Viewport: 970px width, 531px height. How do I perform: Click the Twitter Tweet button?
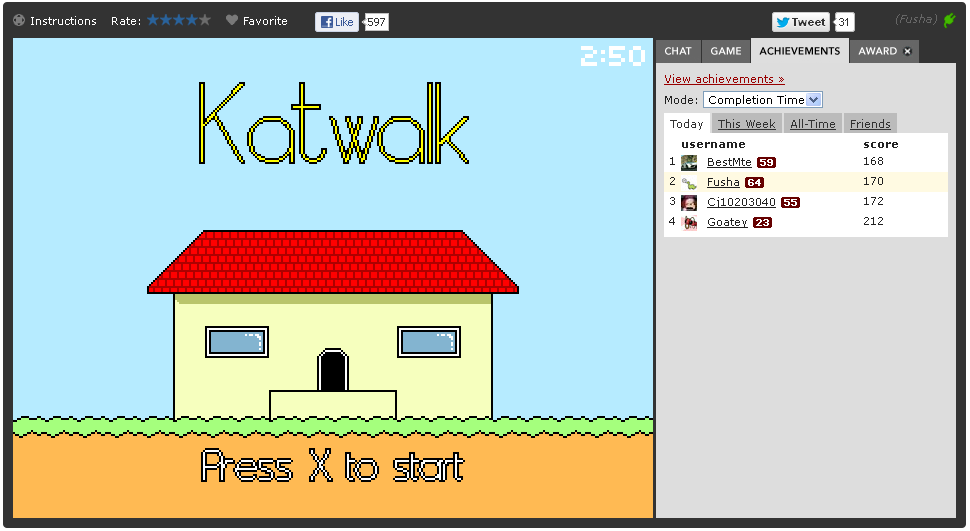pyautogui.click(x=801, y=22)
